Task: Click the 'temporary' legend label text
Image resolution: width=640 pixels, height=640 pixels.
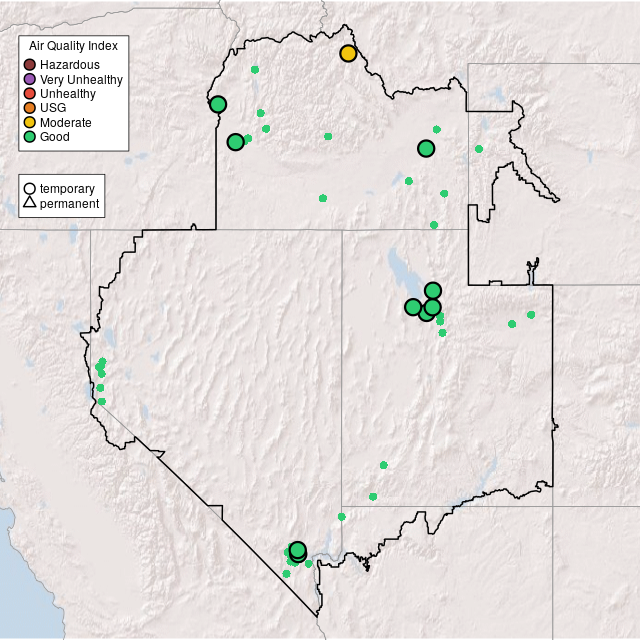Action: tap(67, 188)
